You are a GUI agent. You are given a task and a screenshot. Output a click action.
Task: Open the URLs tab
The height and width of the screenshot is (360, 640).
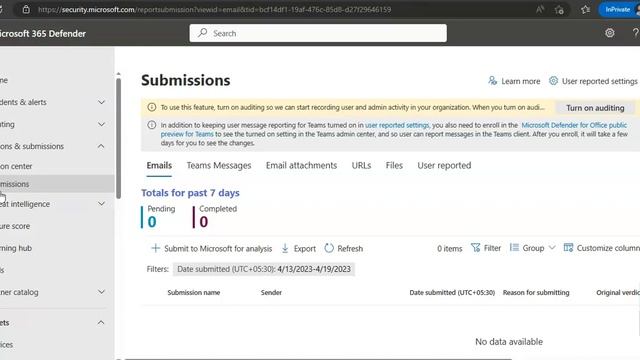361,165
